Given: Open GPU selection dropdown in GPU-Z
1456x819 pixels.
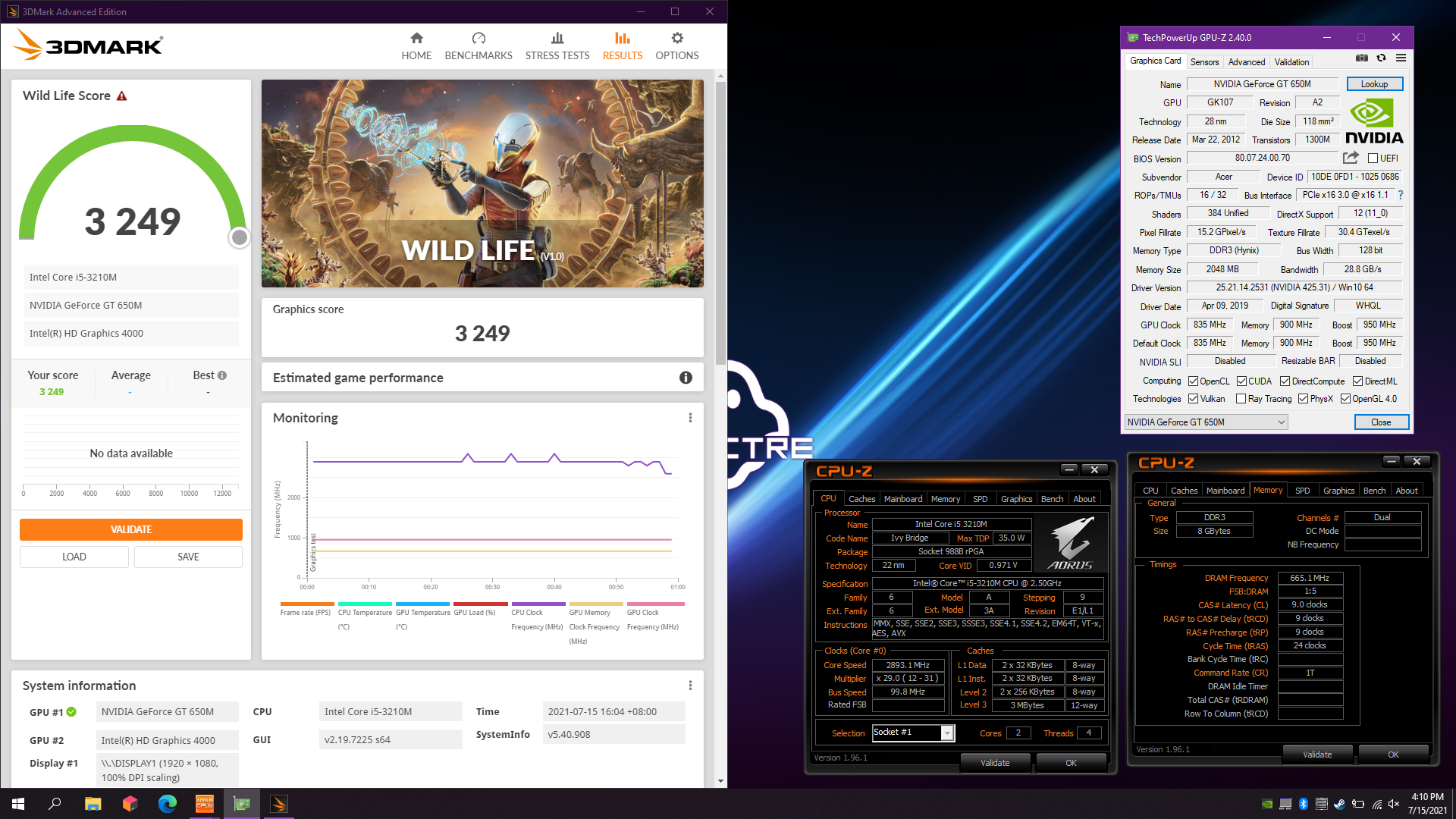Looking at the screenshot, I should [x=1206, y=422].
